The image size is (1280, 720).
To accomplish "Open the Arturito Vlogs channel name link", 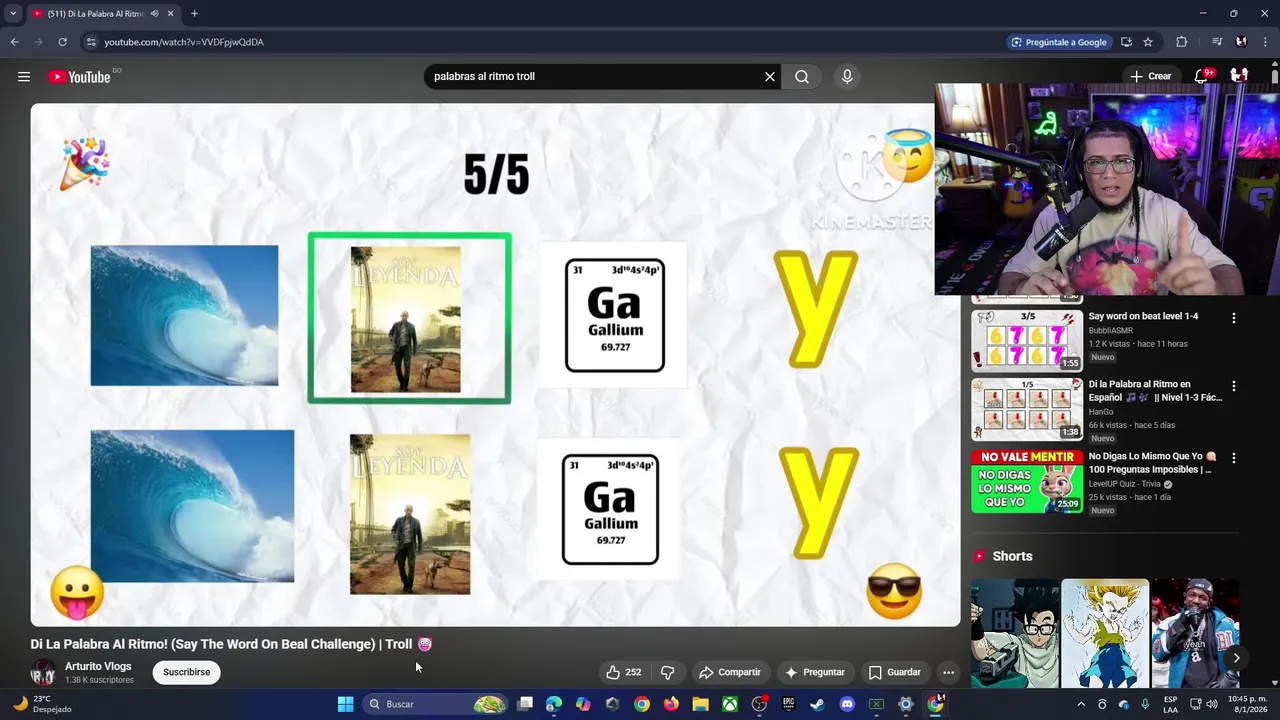I will pyautogui.click(x=98, y=666).
